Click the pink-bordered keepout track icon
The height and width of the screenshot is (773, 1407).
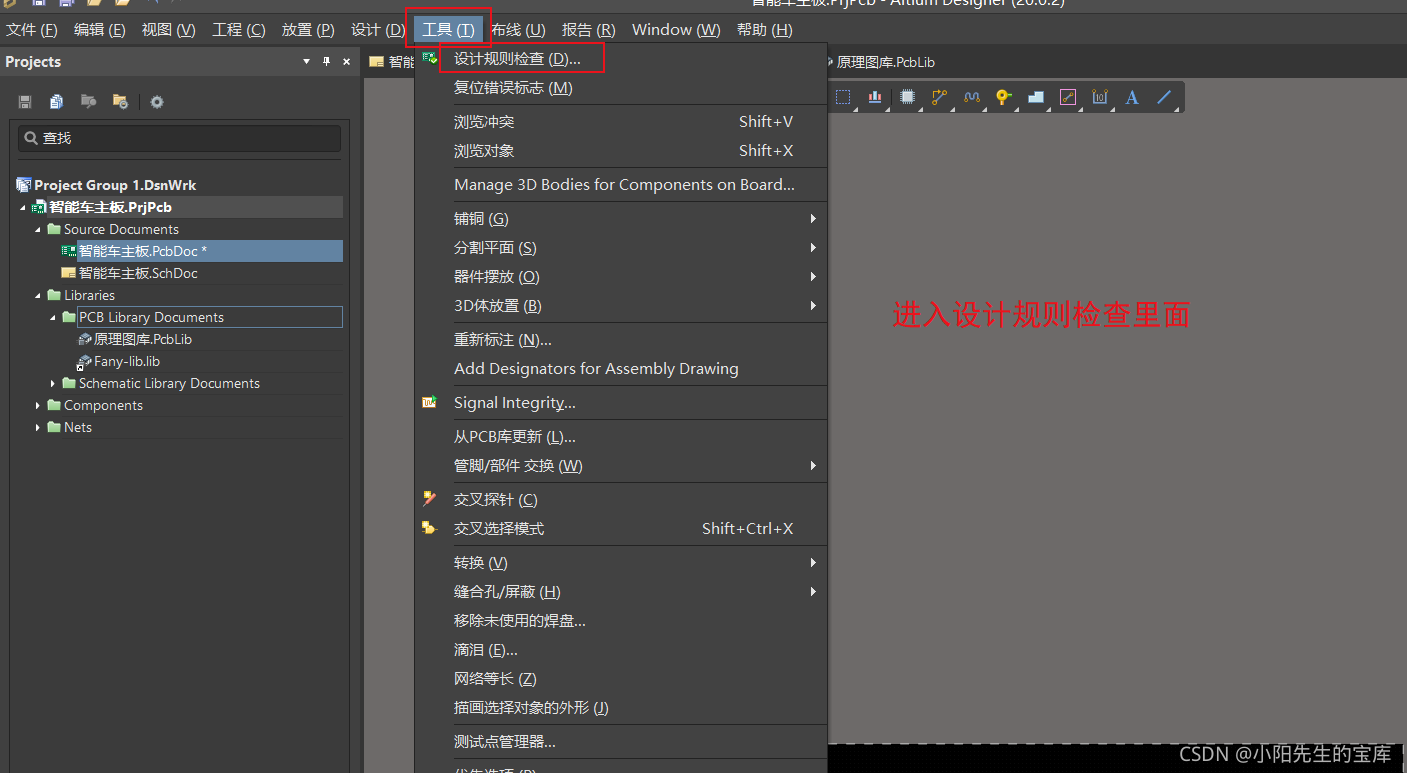(x=1068, y=97)
